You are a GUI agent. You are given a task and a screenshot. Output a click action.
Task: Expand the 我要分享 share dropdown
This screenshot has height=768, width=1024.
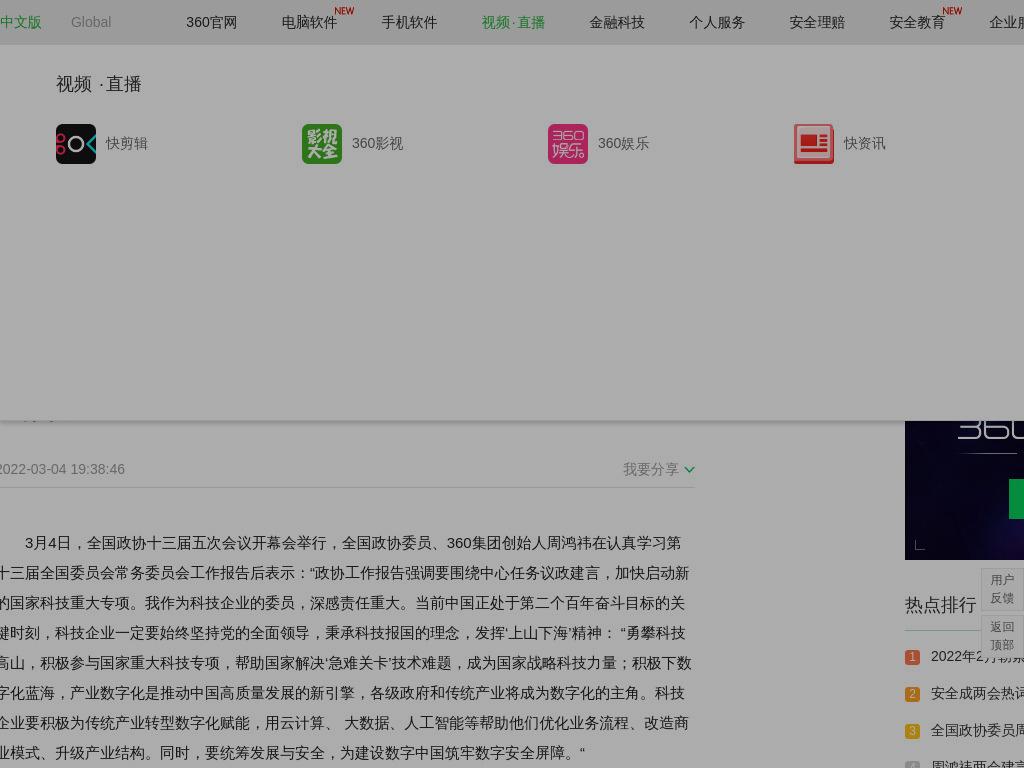click(659, 470)
